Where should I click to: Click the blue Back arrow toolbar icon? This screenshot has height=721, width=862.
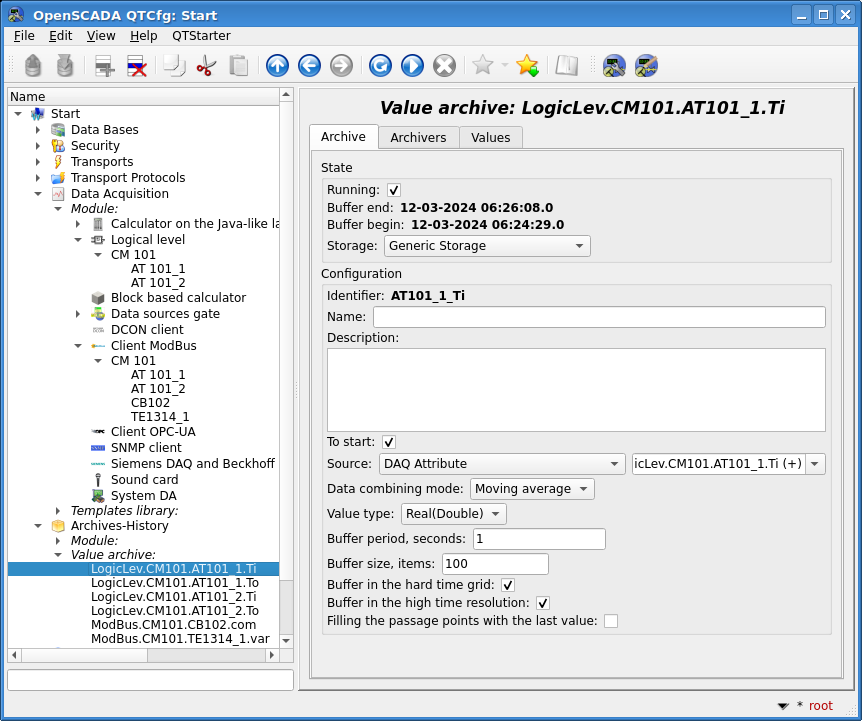tap(309, 66)
